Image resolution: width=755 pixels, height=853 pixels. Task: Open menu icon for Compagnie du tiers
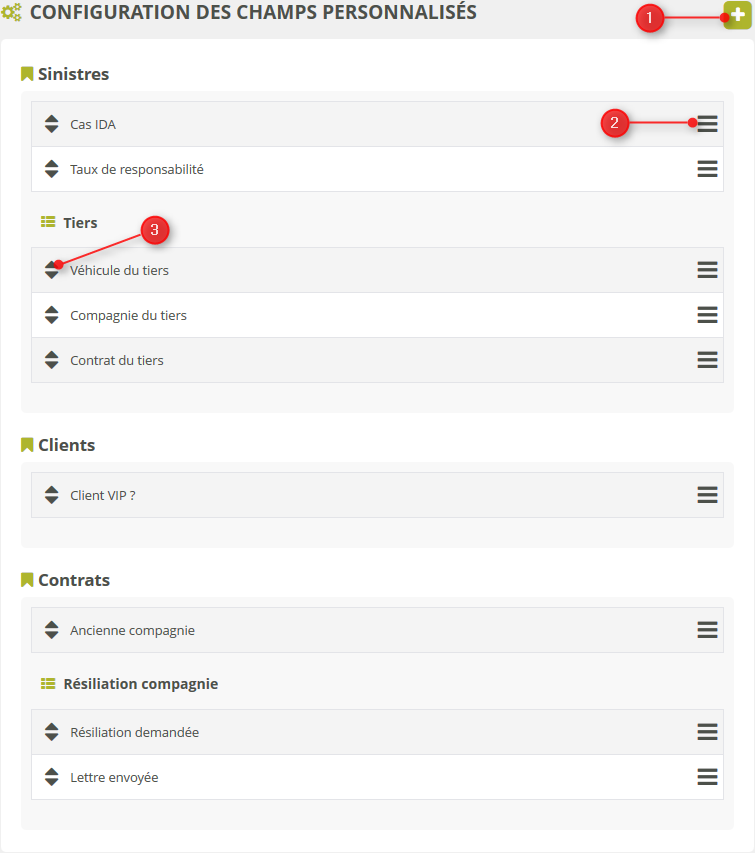pyautogui.click(x=707, y=315)
